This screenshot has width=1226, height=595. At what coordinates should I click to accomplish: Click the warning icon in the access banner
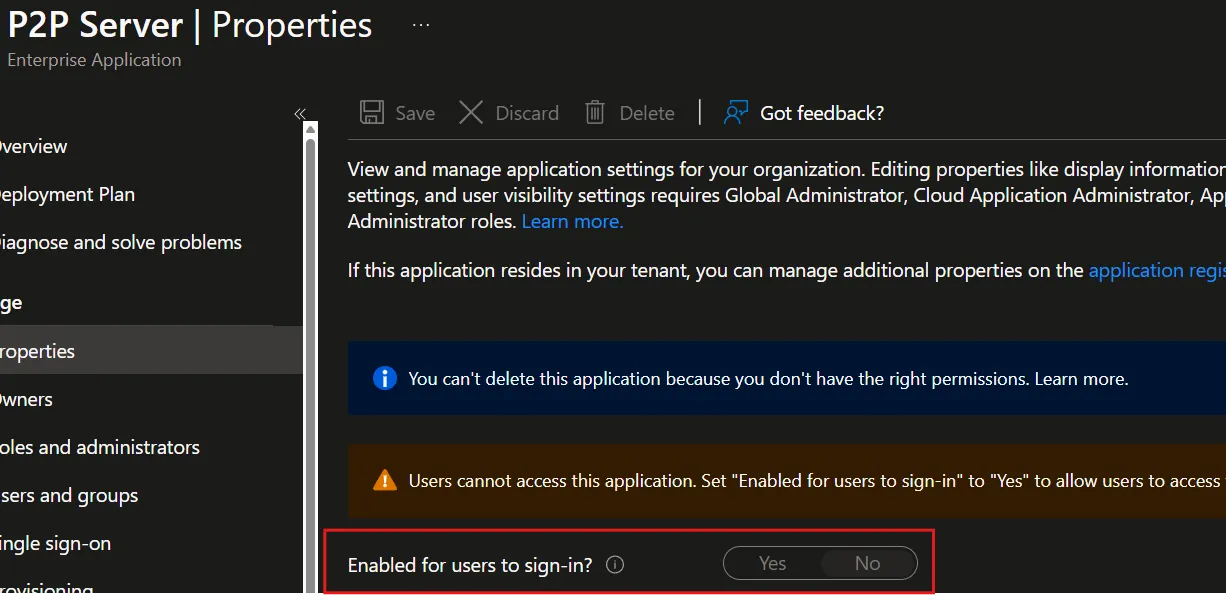[x=385, y=480]
